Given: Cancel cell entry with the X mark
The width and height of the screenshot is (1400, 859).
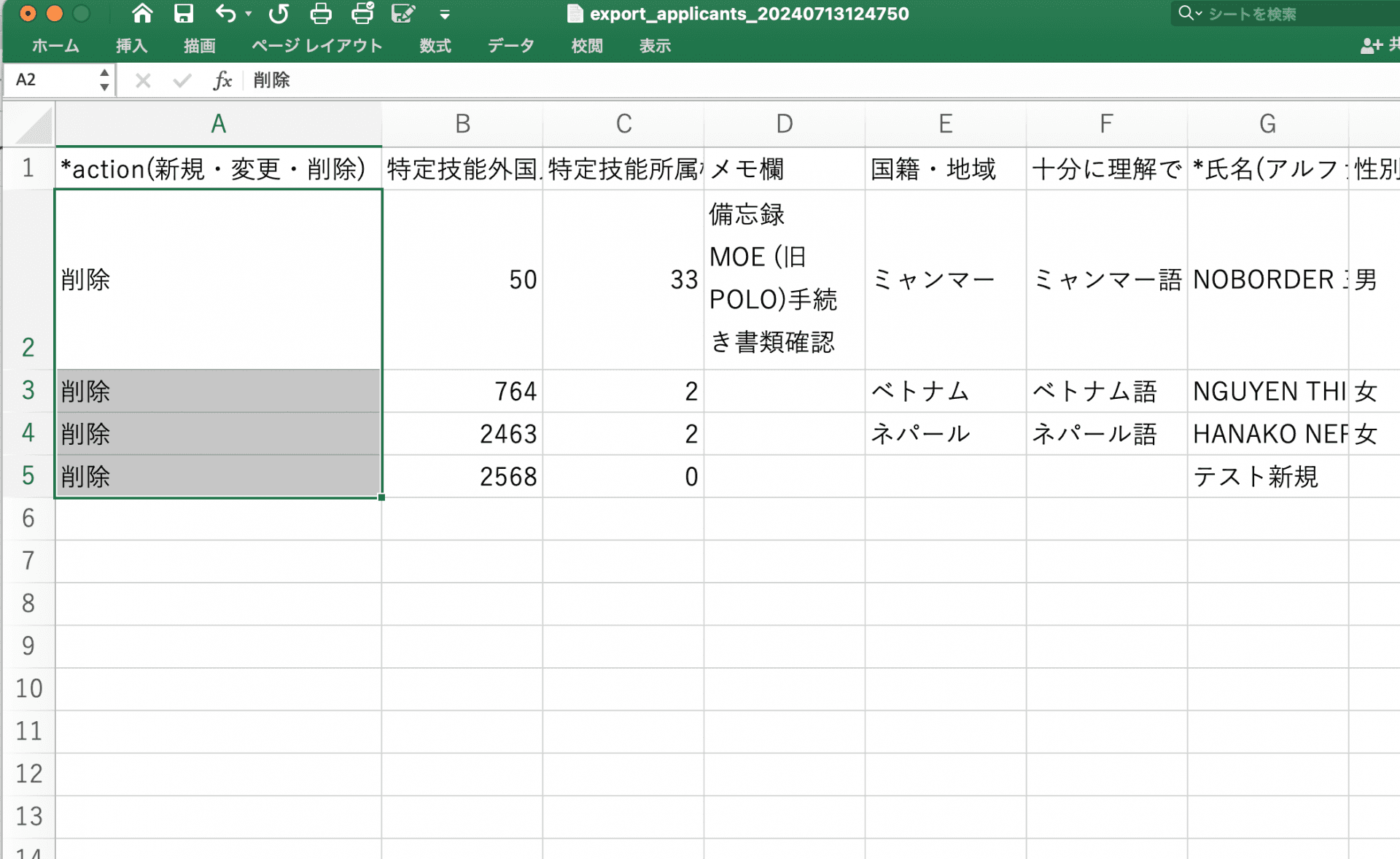Looking at the screenshot, I should (x=143, y=80).
